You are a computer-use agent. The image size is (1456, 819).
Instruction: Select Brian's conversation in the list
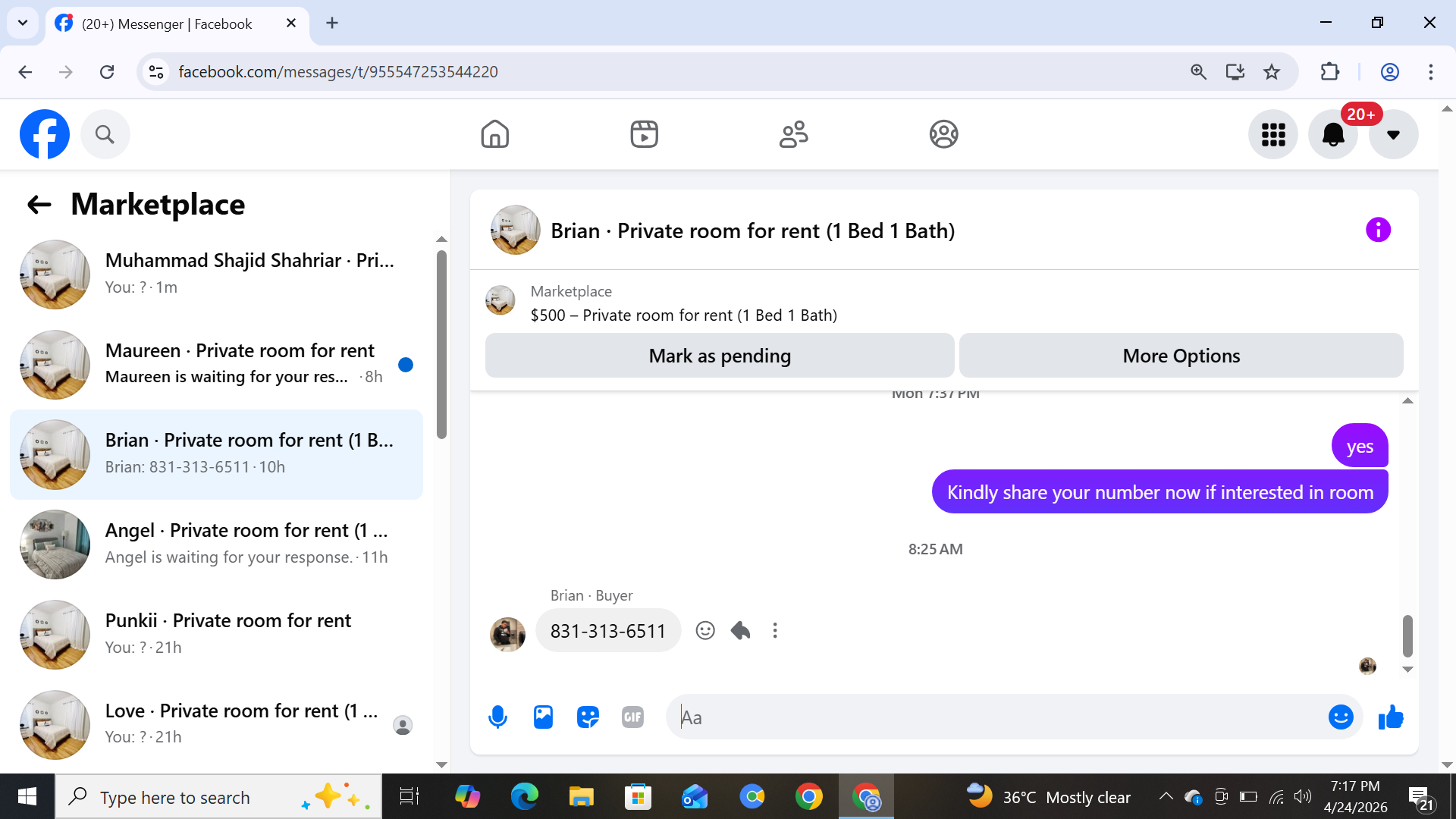pos(216,455)
